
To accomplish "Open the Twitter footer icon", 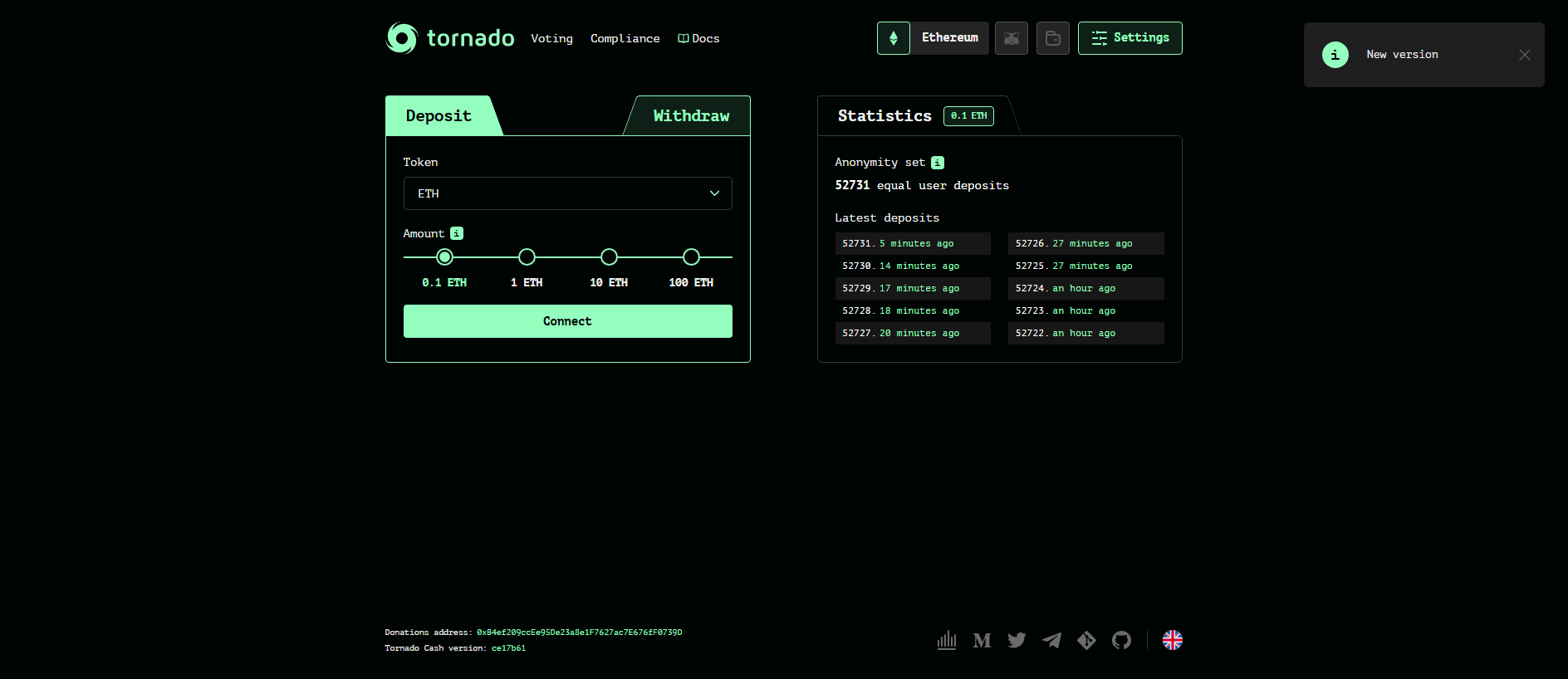I will coord(1017,640).
